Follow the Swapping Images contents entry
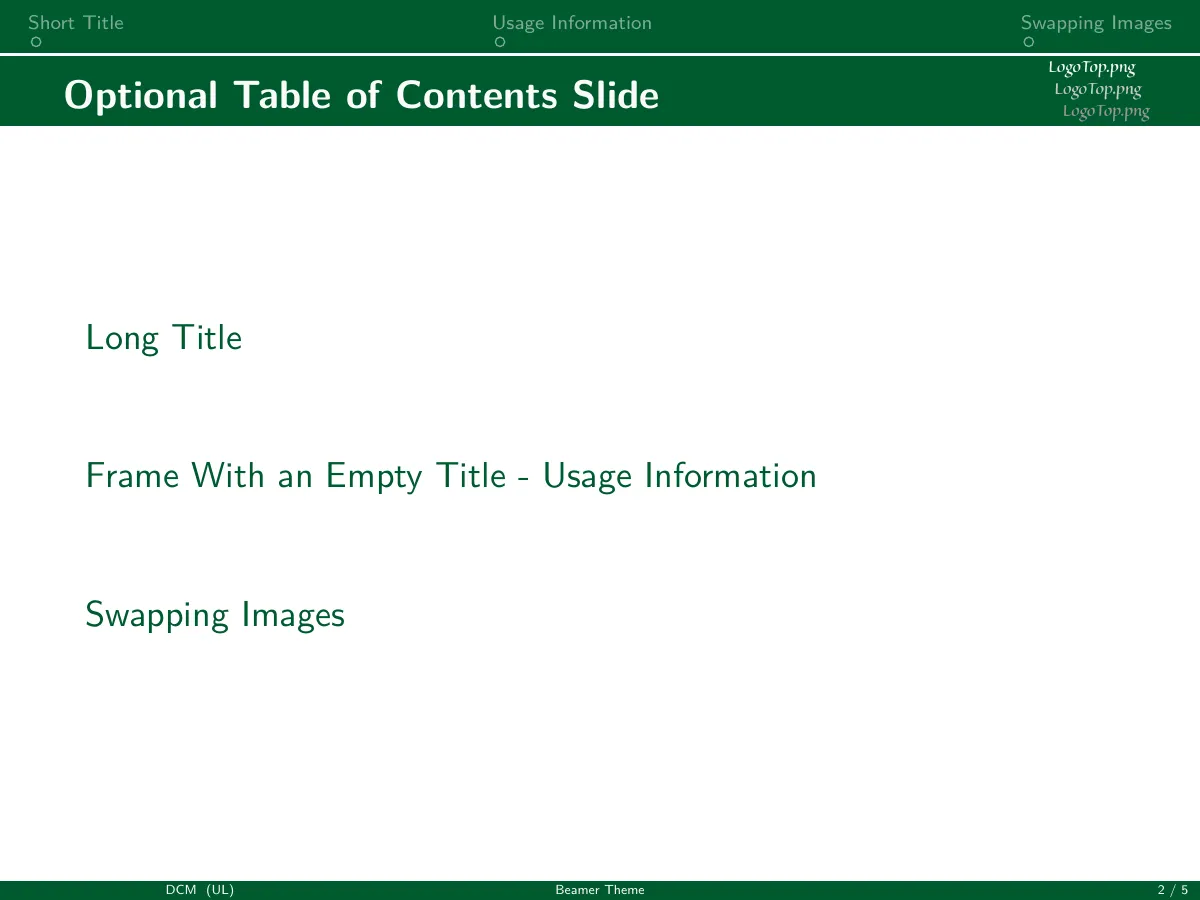 [215, 614]
